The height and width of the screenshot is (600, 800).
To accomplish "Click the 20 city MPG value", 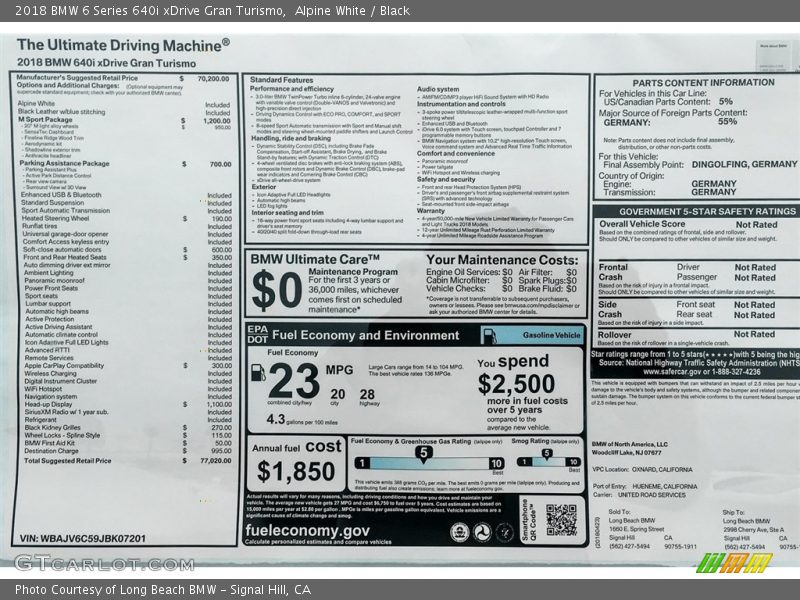I will pos(337,394).
